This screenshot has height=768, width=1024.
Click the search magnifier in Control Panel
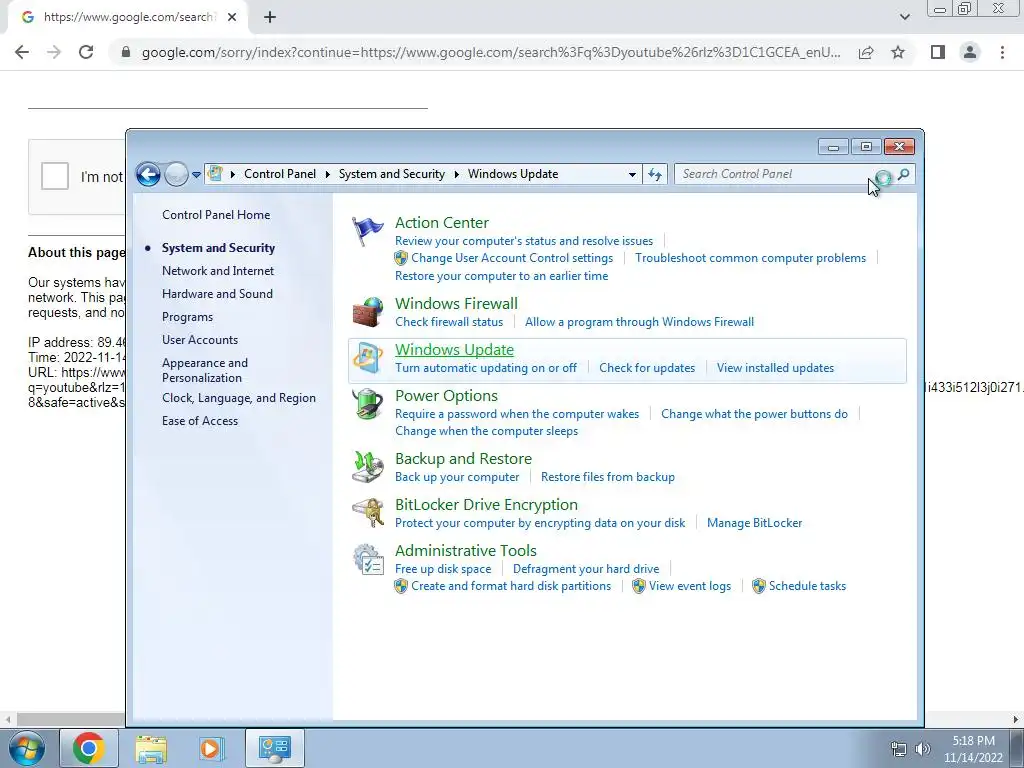click(903, 174)
